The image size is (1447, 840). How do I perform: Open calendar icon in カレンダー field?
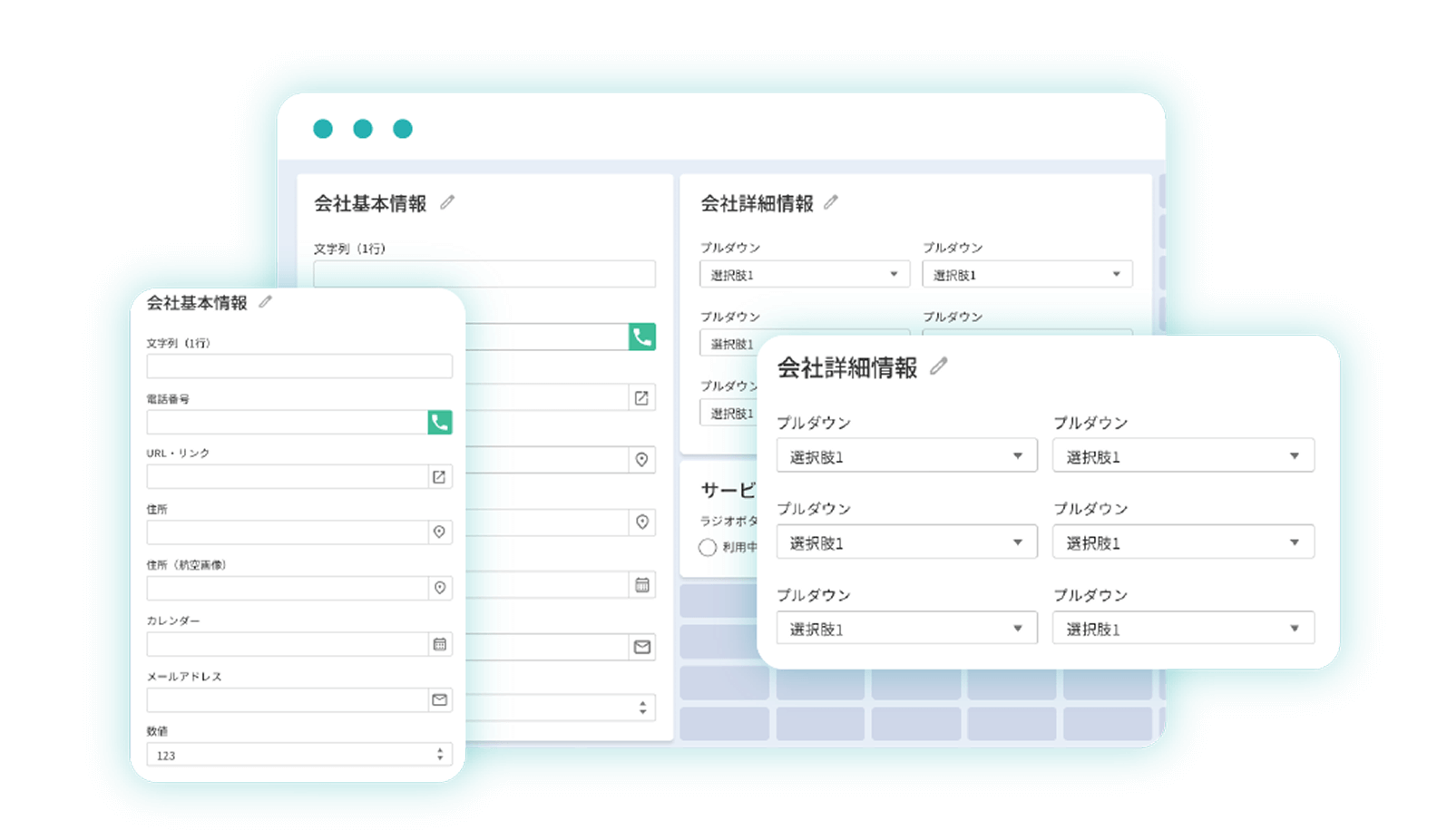pyautogui.click(x=439, y=644)
